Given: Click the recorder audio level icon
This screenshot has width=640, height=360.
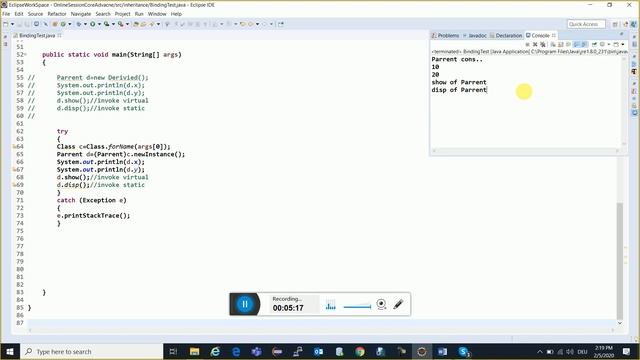Looking at the screenshot, I should pos(331,304).
